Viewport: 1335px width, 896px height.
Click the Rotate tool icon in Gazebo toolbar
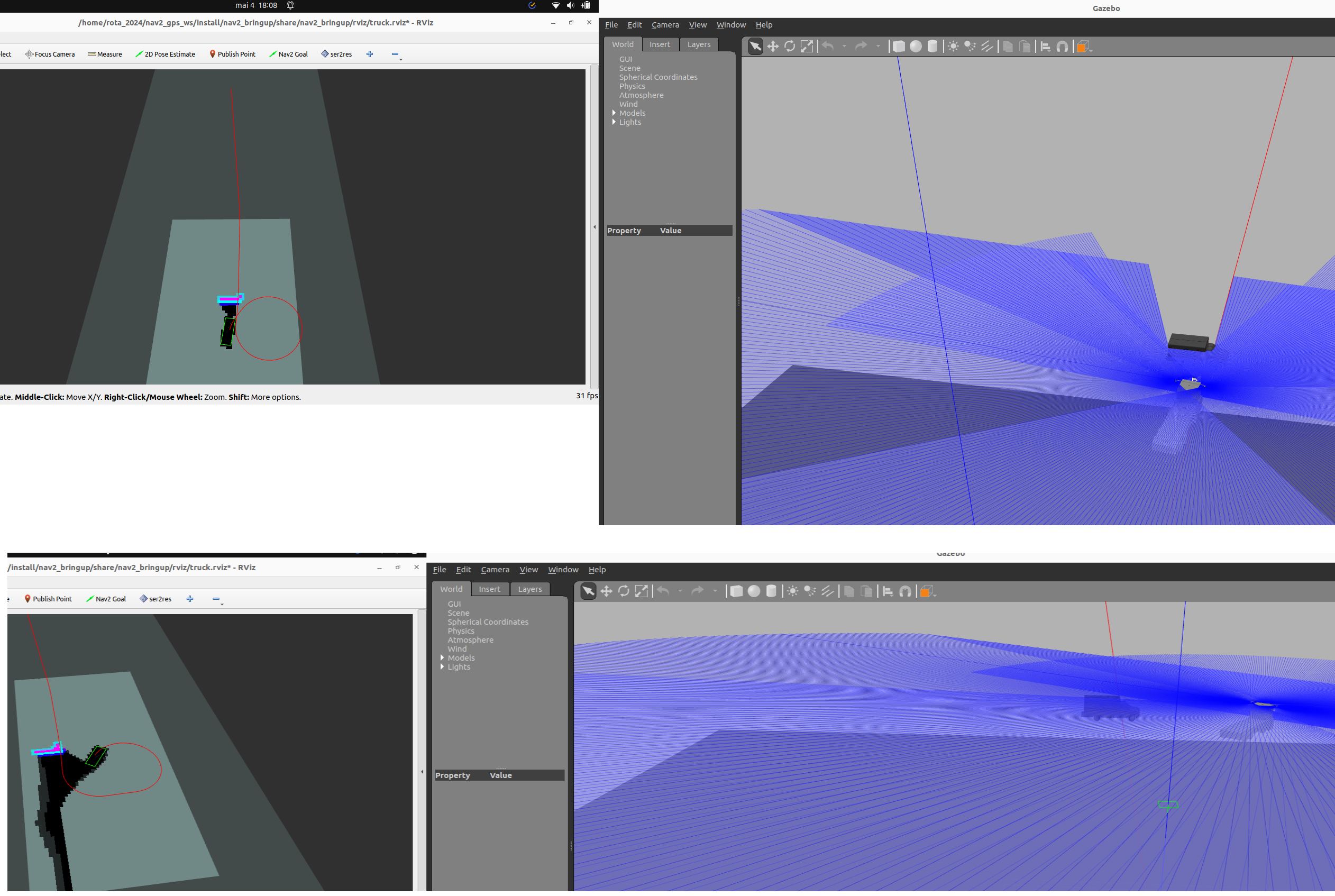coord(790,46)
